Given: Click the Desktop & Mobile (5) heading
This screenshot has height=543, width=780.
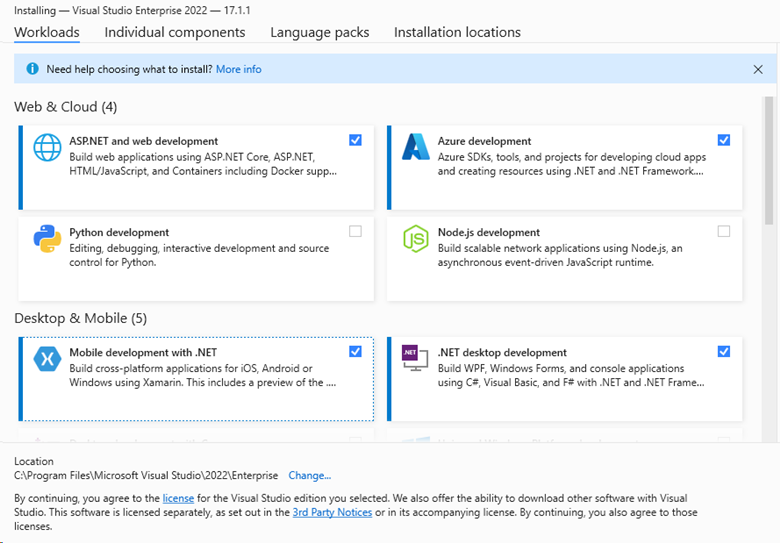Looking at the screenshot, I should [81, 318].
